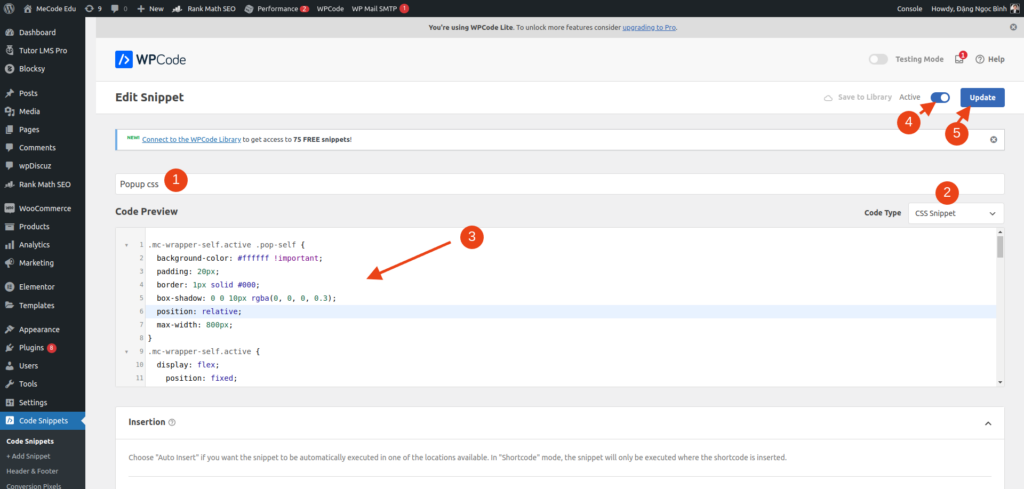The height and width of the screenshot is (489, 1024).
Task: Click the Insertion help info icon
Action: [172, 423]
